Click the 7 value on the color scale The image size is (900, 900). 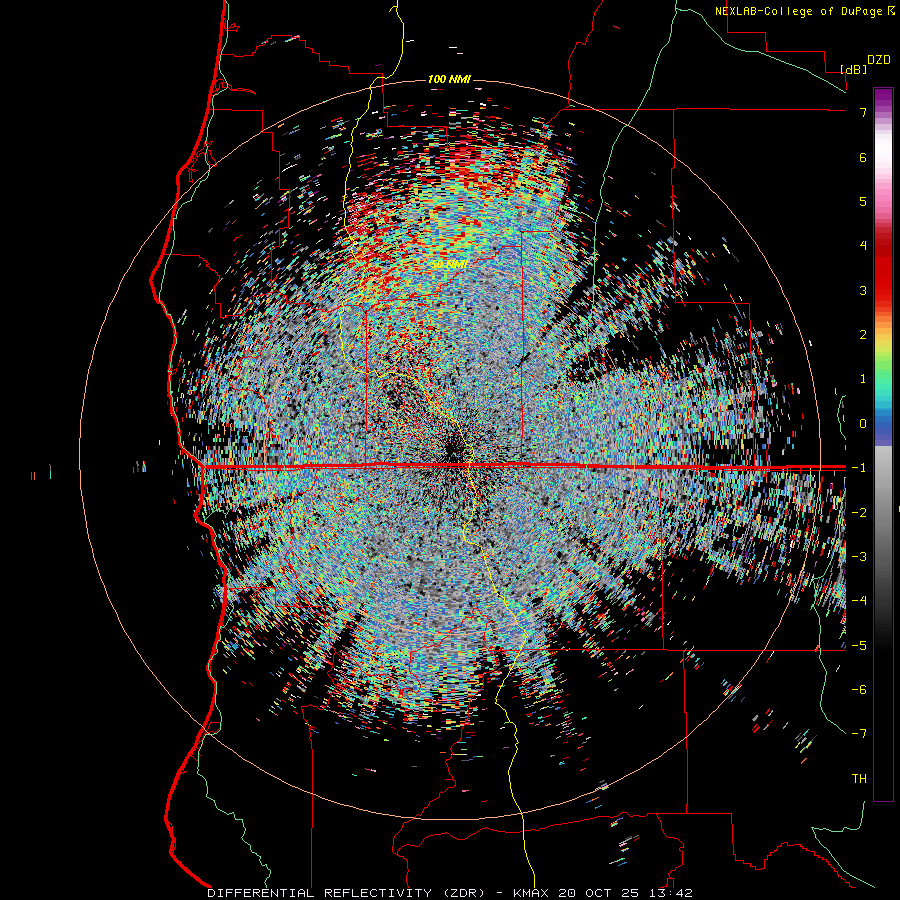(863, 112)
